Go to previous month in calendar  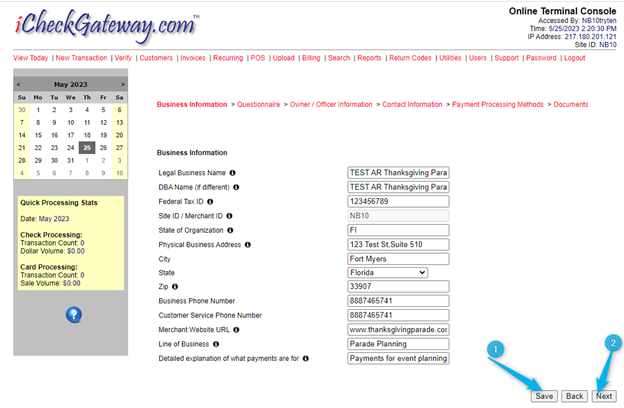(20, 85)
